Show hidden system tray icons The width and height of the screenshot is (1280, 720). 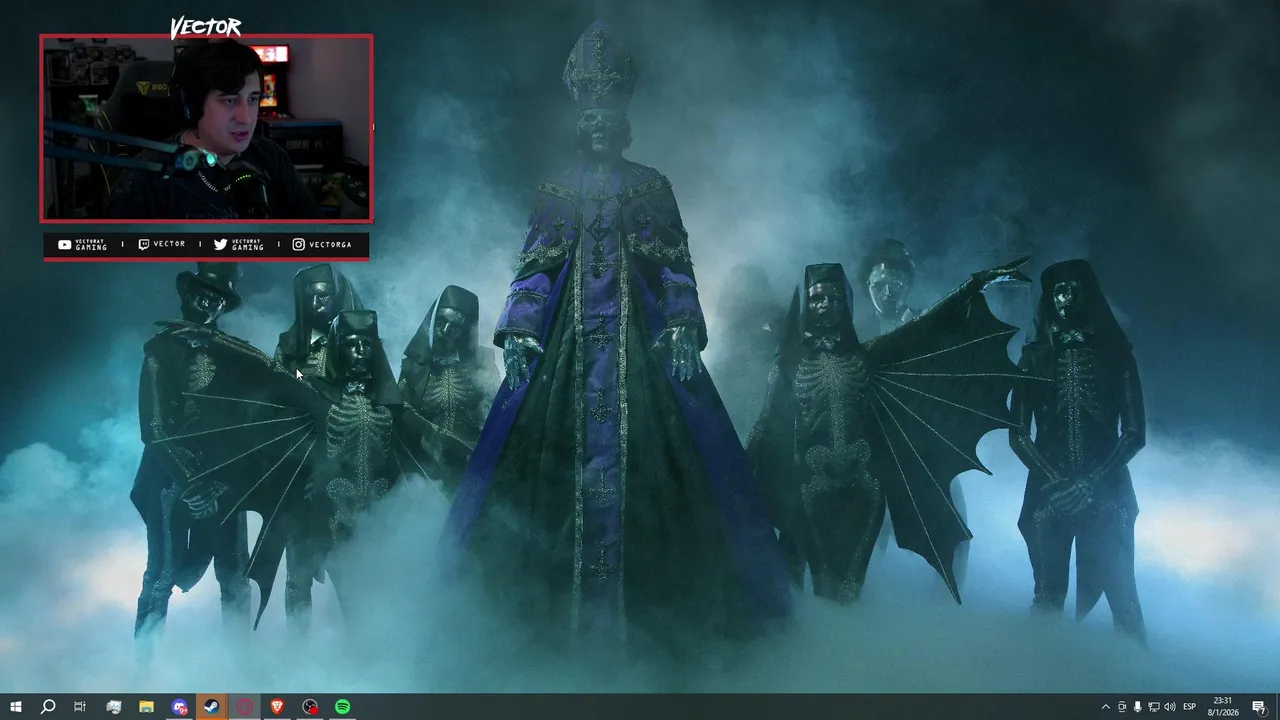pos(1105,707)
